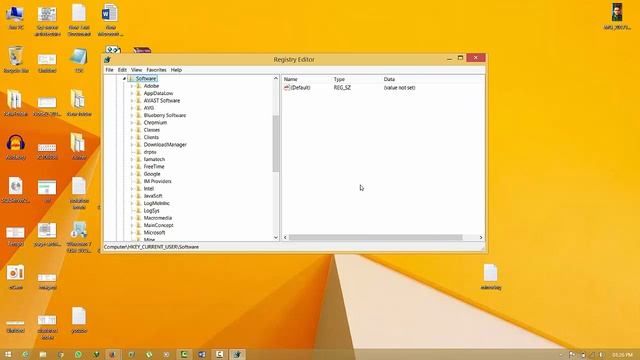Open the Action Center flag tray icon
Screen dimensions: 640x360
click(x=572, y=355)
